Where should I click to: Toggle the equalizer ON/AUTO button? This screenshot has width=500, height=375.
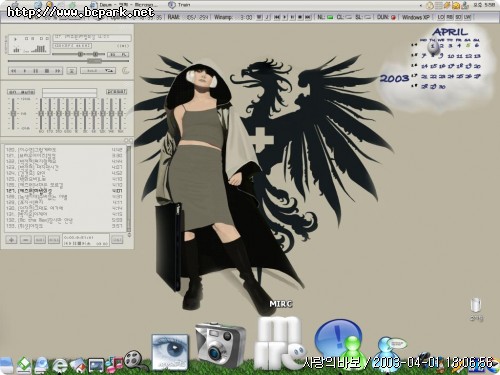[21, 92]
